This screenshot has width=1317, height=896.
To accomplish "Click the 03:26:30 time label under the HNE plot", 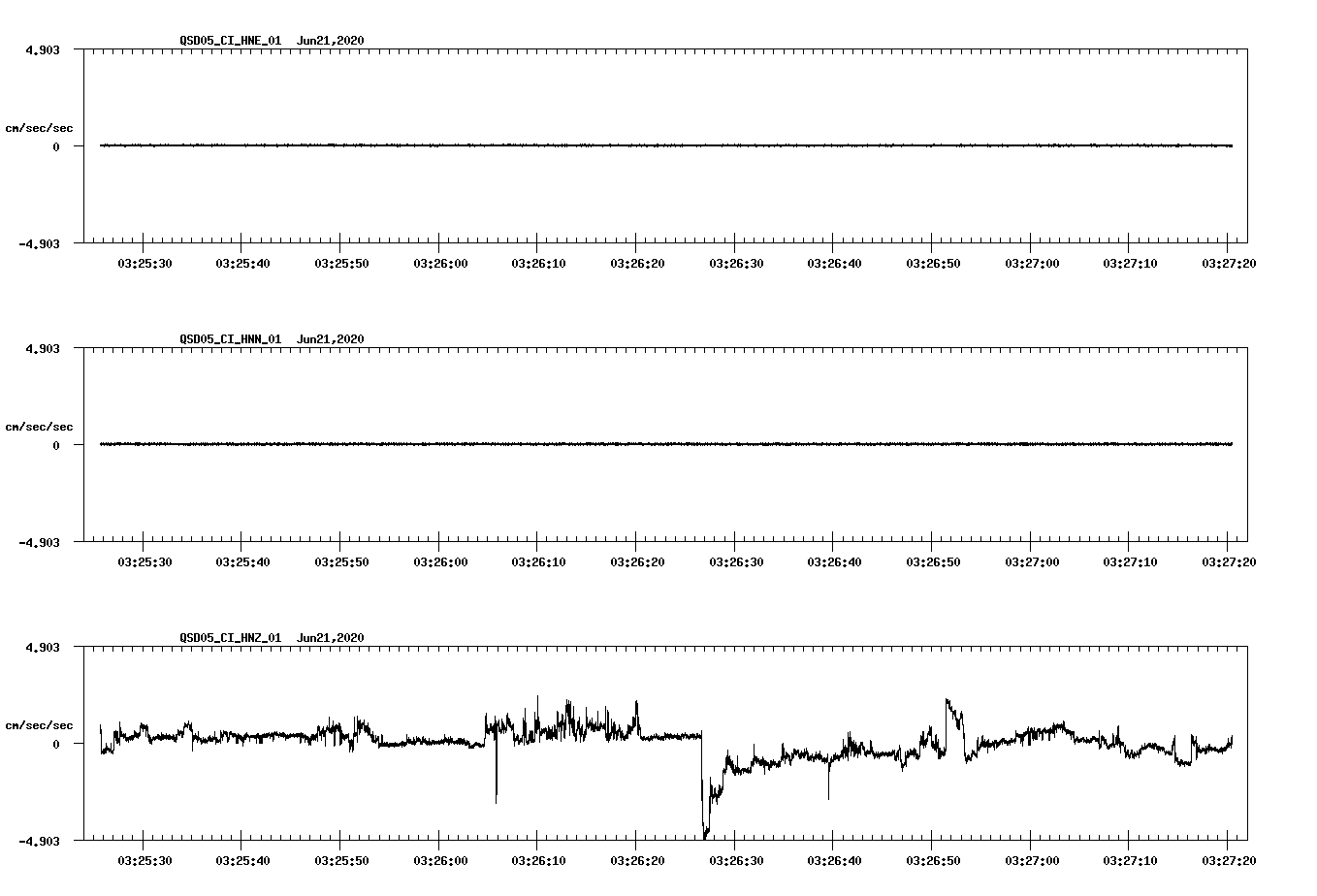I will coord(736,263).
